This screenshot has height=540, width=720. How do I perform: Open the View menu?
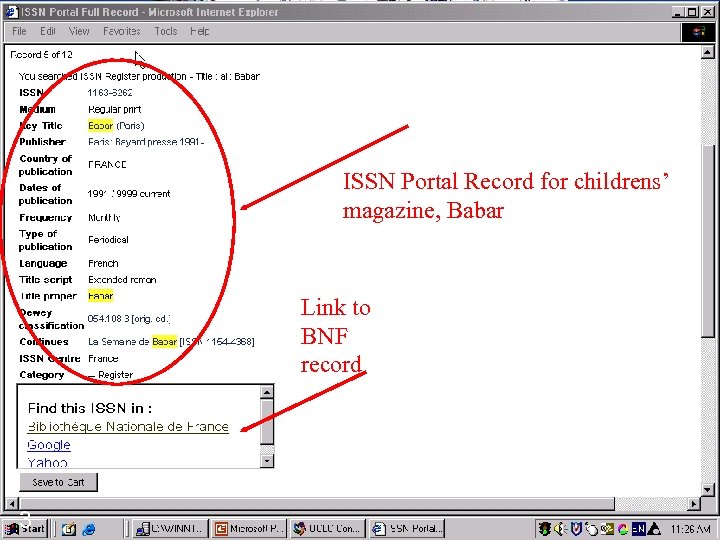point(79,31)
